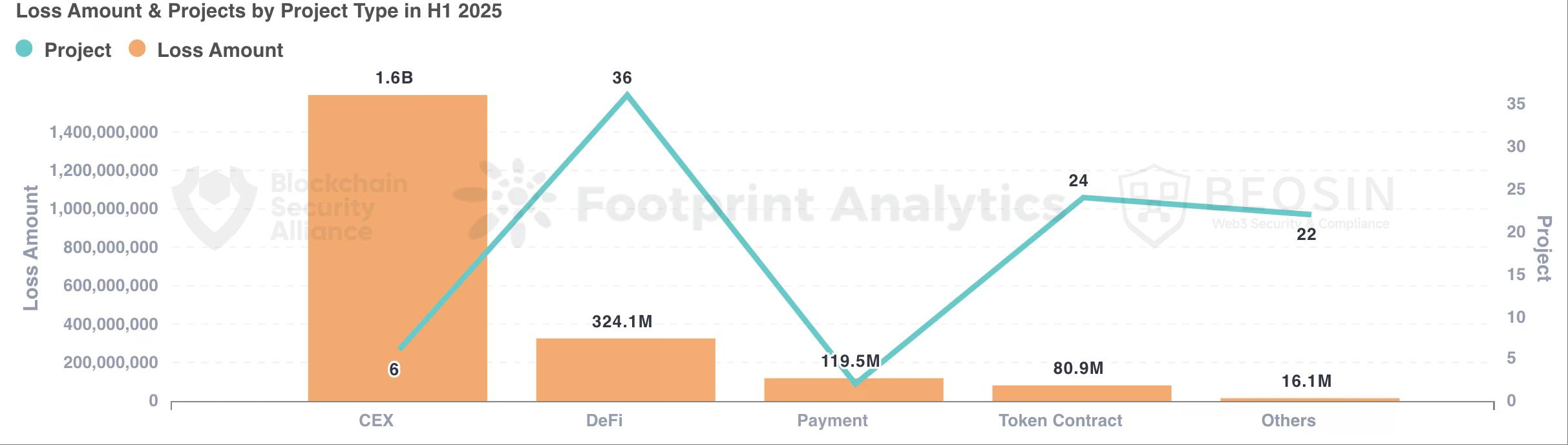Click the 24 data point label
Screen dimensions: 1568x445
[1078, 181]
